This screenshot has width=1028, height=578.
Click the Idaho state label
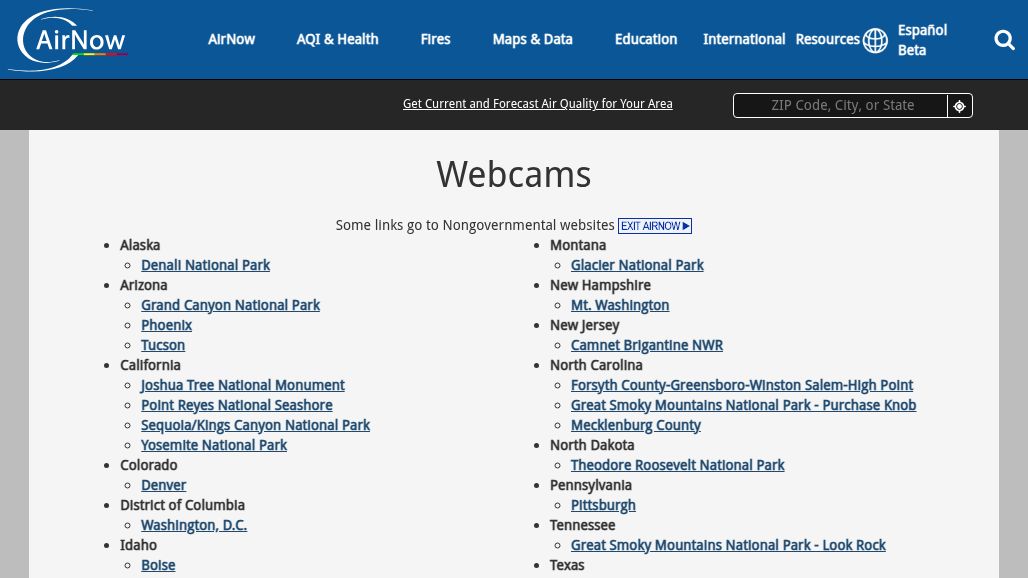pos(138,545)
